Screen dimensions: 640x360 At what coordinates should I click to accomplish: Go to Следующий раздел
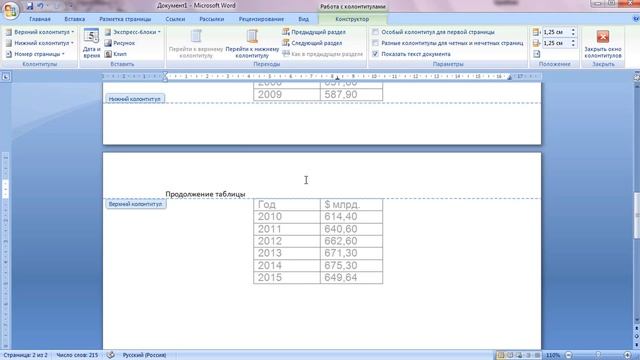point(312,43)
